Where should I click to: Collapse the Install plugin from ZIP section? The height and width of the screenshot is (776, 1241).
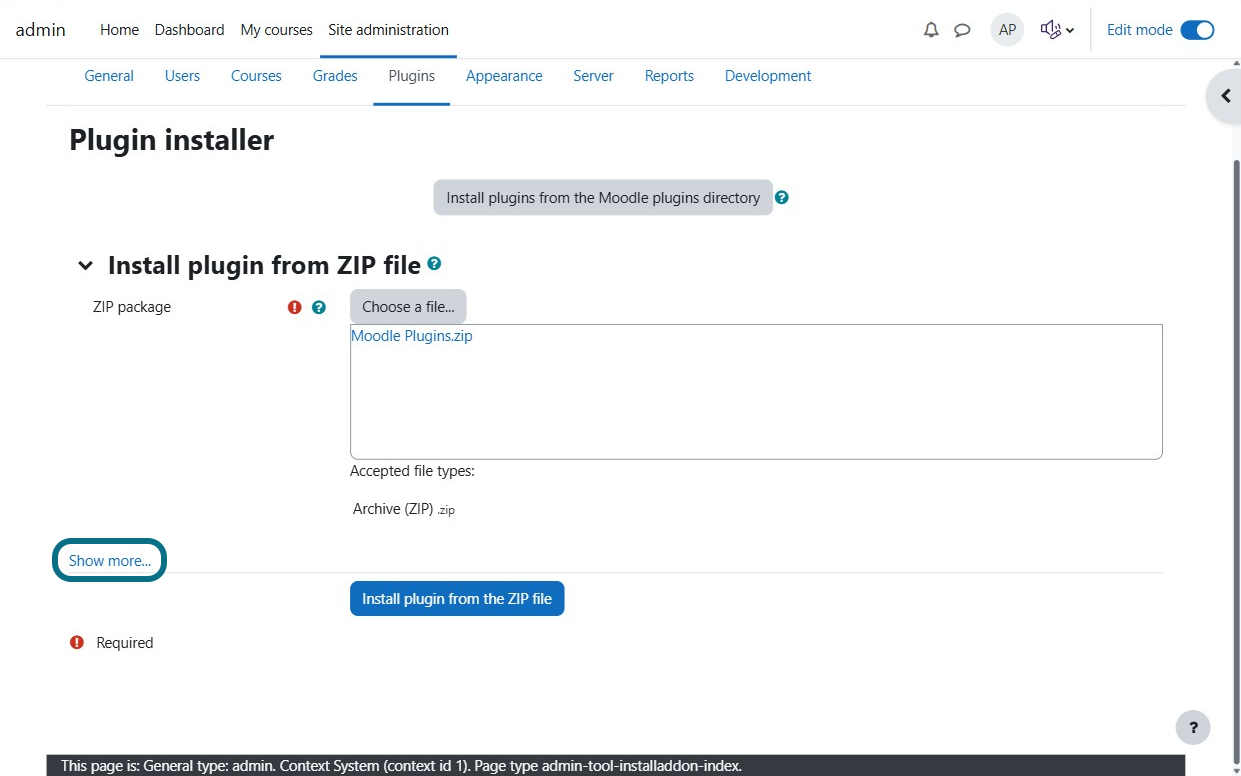point(86,266)
